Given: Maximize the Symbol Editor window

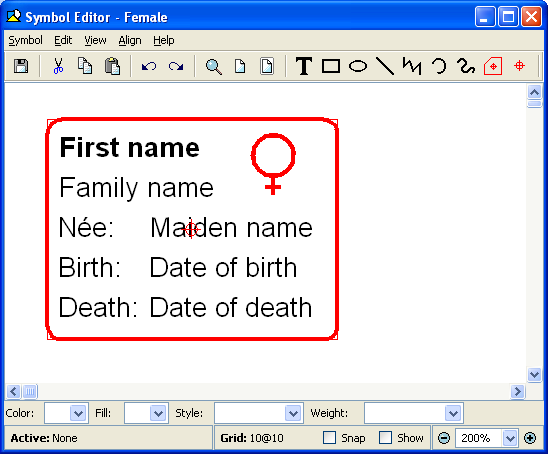Looking at the screenshot, I should (508, 17).
